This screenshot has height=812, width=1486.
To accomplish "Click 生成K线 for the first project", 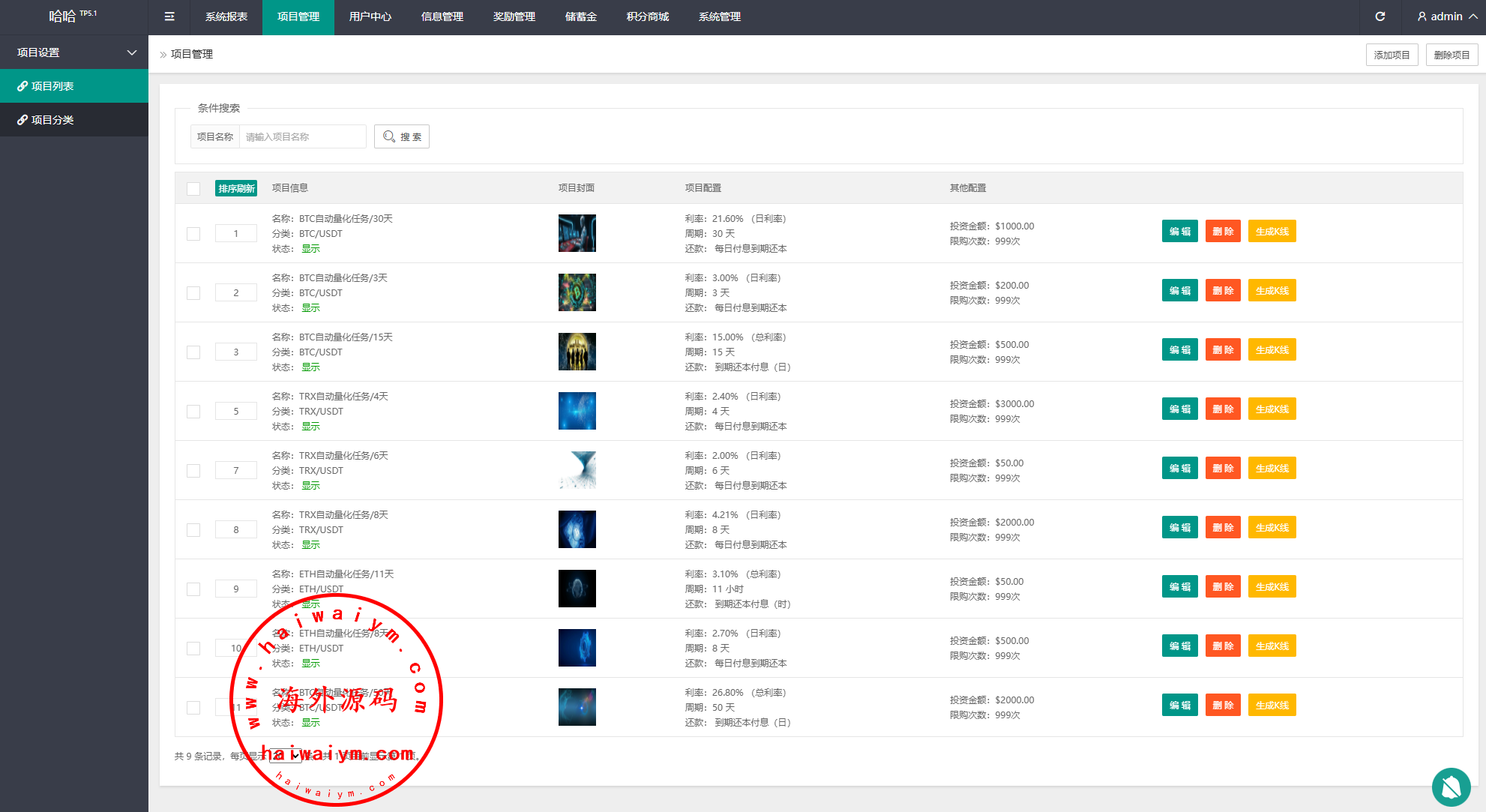I will pos(1272,232).
